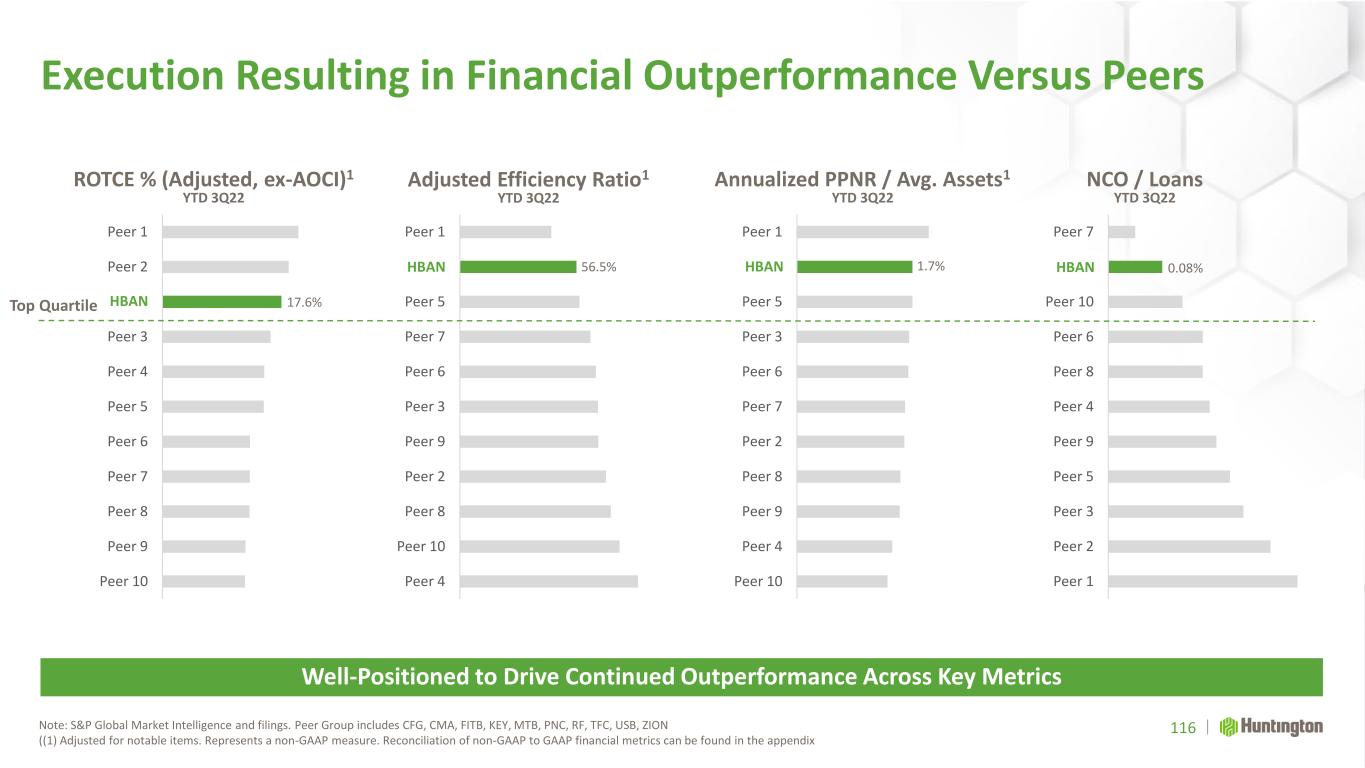Image resolution: width=1365 pixels, height=768 pixels.
Task: Click the S&P Global Market Intelligence note
Action: click(x=354, y=725)
